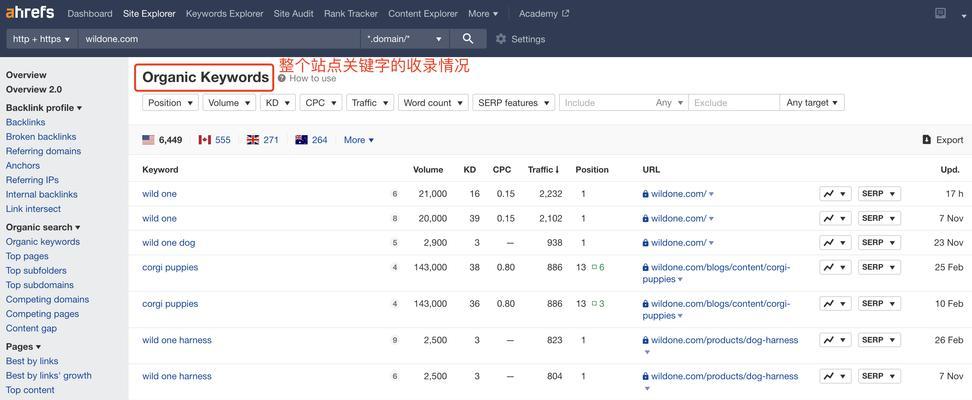Open notifications icon at top right
The height and width of the screenshot is (400, 972).
tap(940, 13)
